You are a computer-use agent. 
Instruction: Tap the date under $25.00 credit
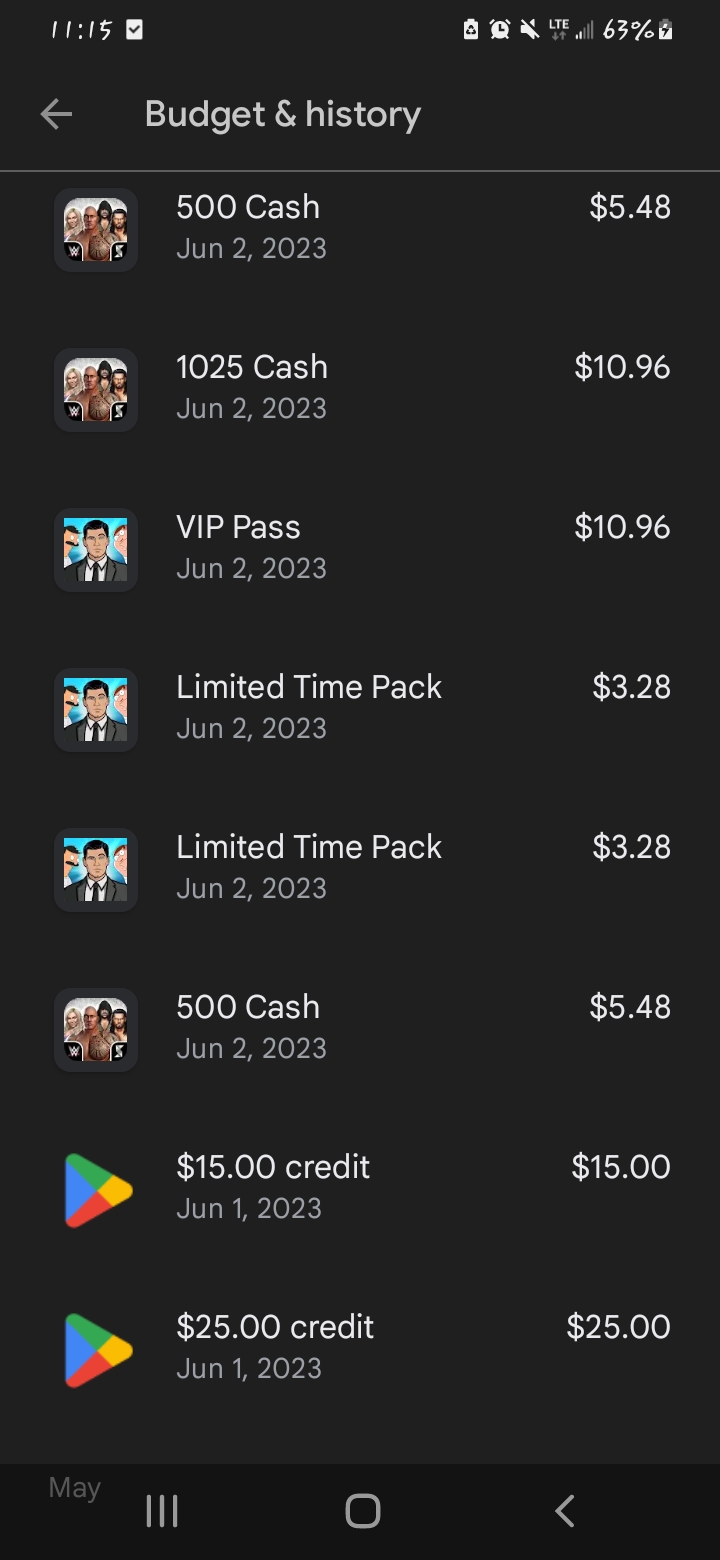coord(249,1368)
